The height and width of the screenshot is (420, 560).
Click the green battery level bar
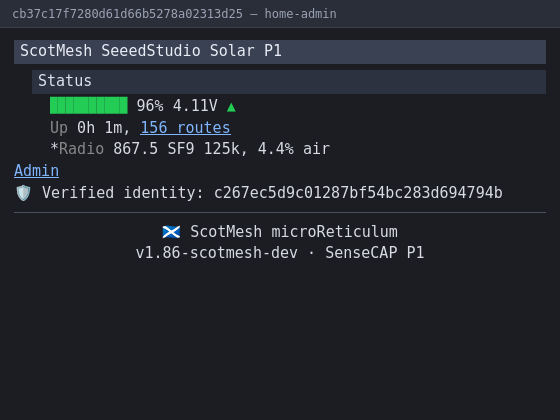coord(89,105)
